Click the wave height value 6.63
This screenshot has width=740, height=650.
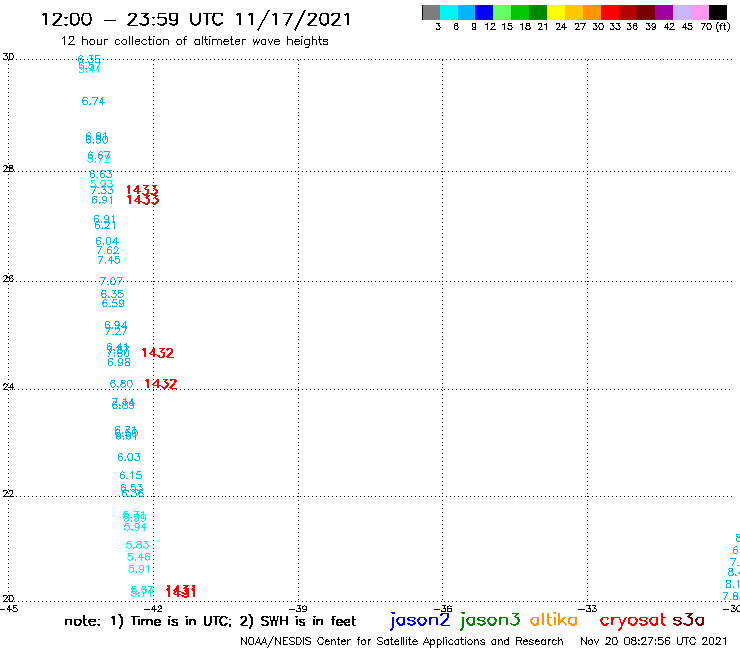pos(101,174)
